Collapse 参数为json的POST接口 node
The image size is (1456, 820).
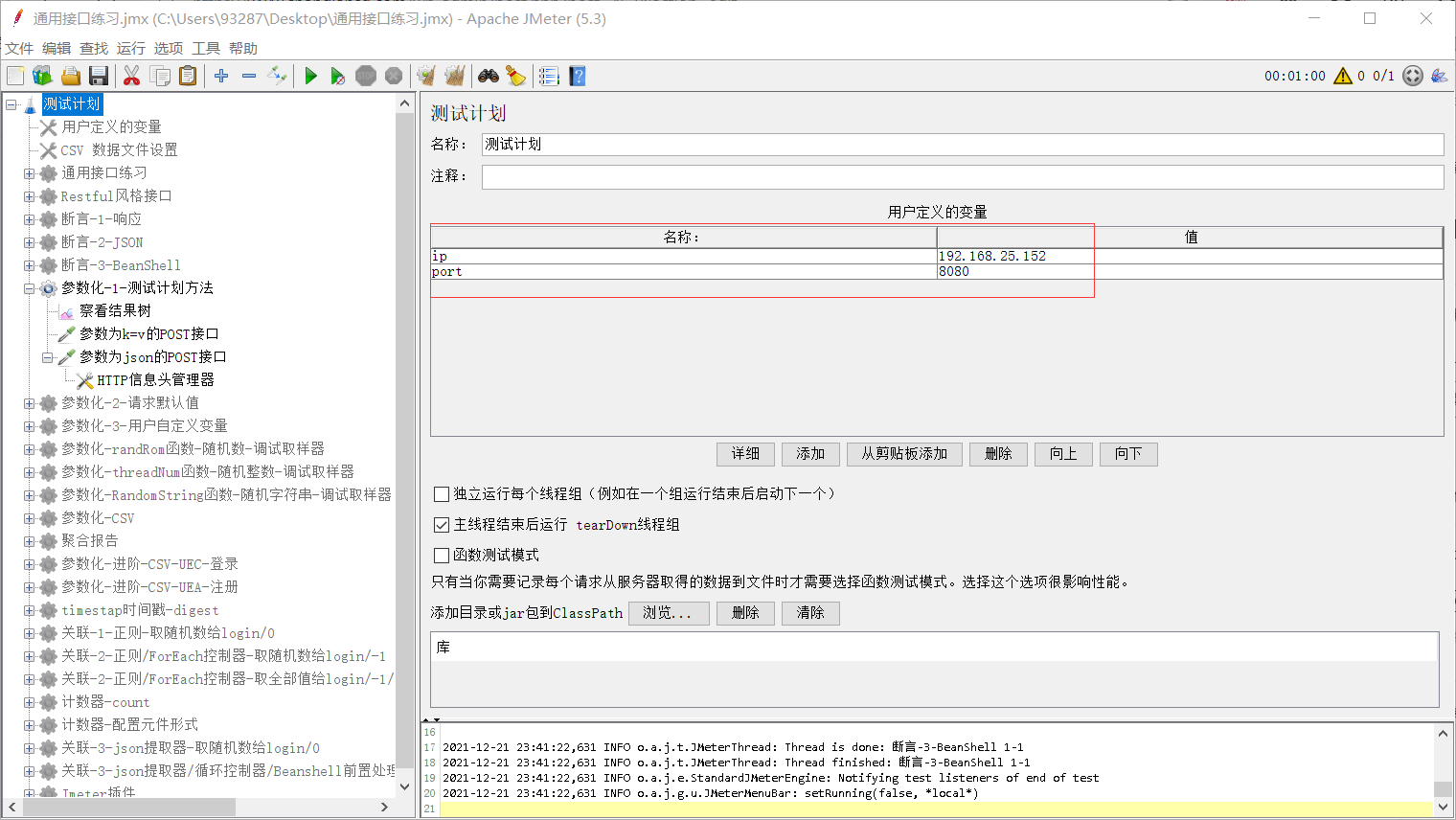[x=48, y=357]
